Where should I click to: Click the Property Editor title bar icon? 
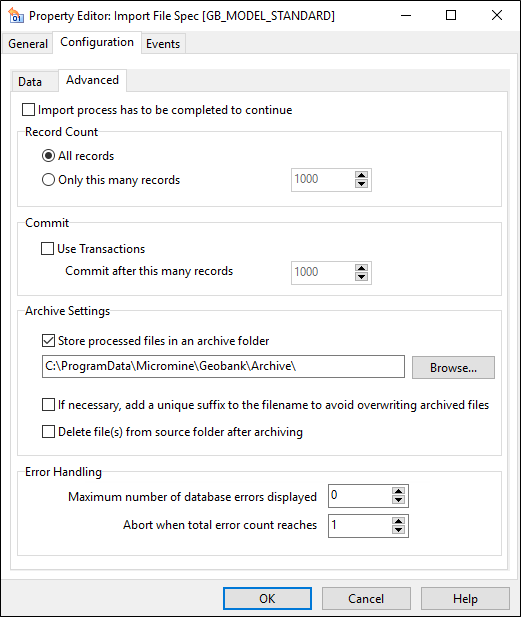click(15, 15)
